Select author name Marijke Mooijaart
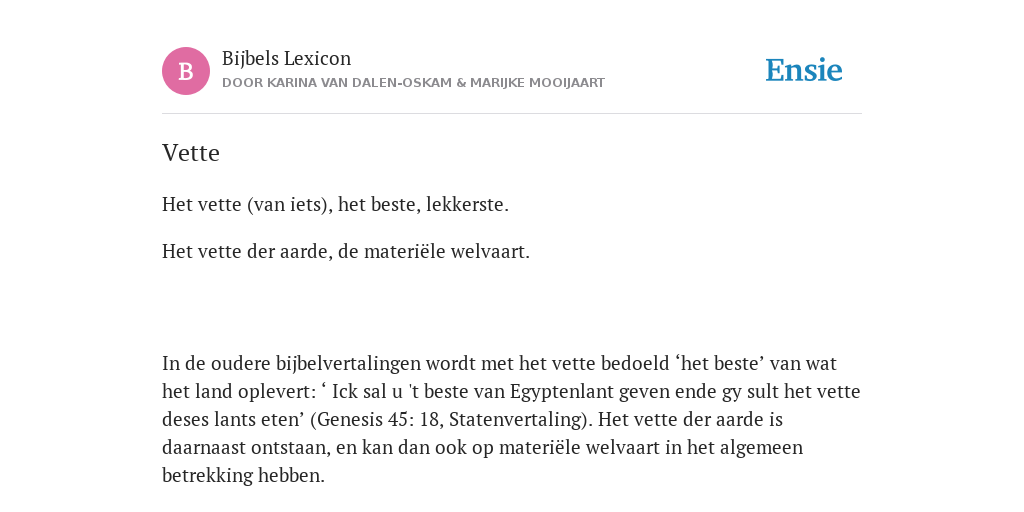 click(x=537, y=83)
